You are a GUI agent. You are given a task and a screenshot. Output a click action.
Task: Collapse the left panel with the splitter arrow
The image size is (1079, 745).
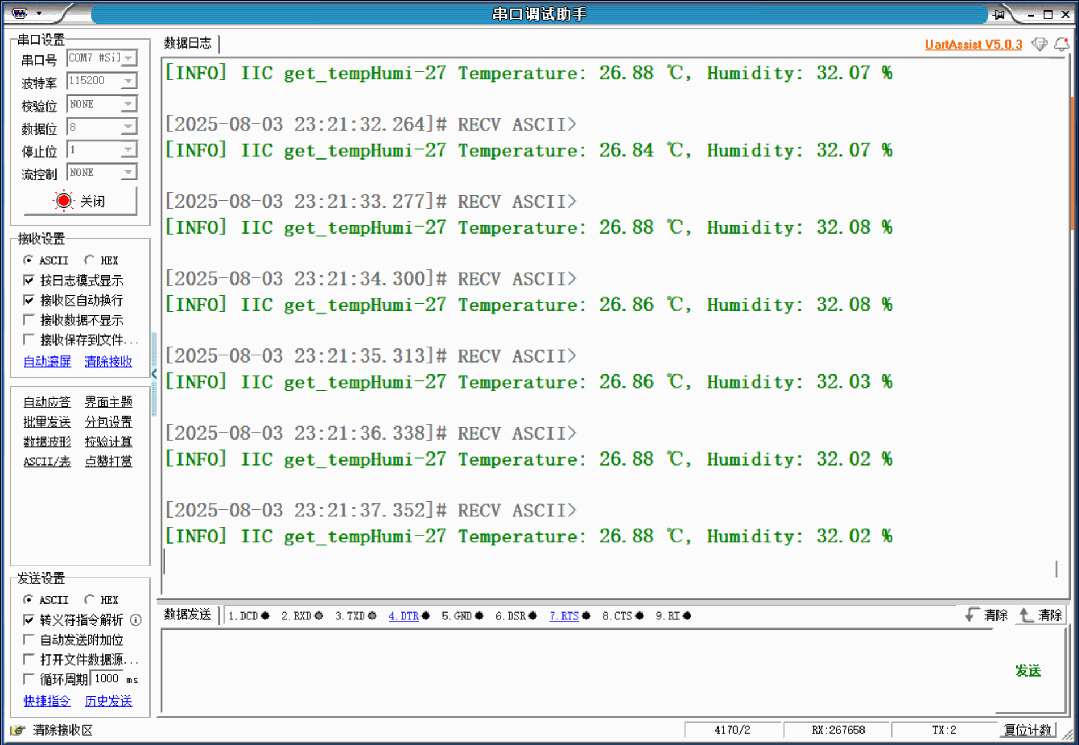154,374
